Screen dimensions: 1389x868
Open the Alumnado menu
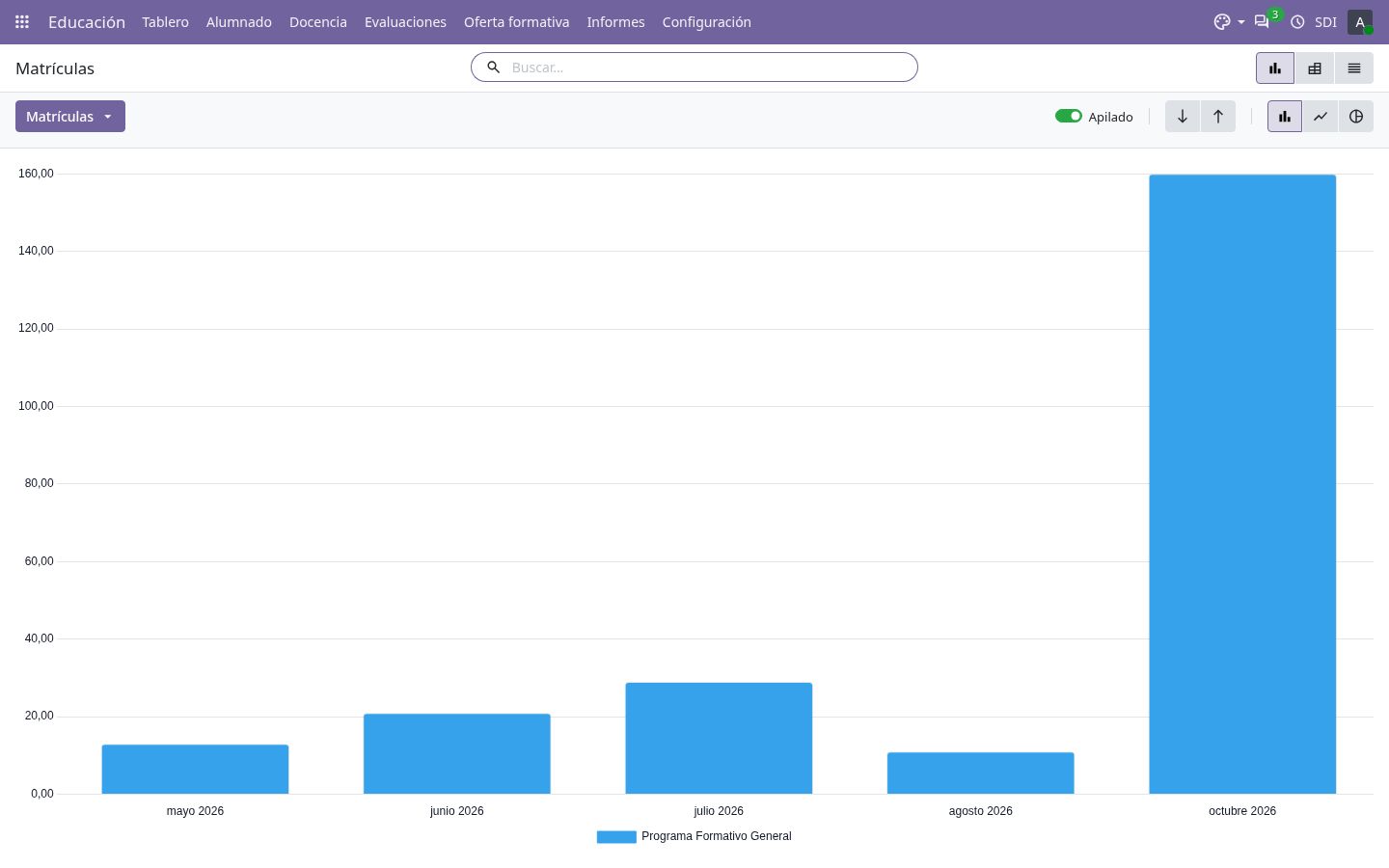pyautogui.click(x=239, y=21)
